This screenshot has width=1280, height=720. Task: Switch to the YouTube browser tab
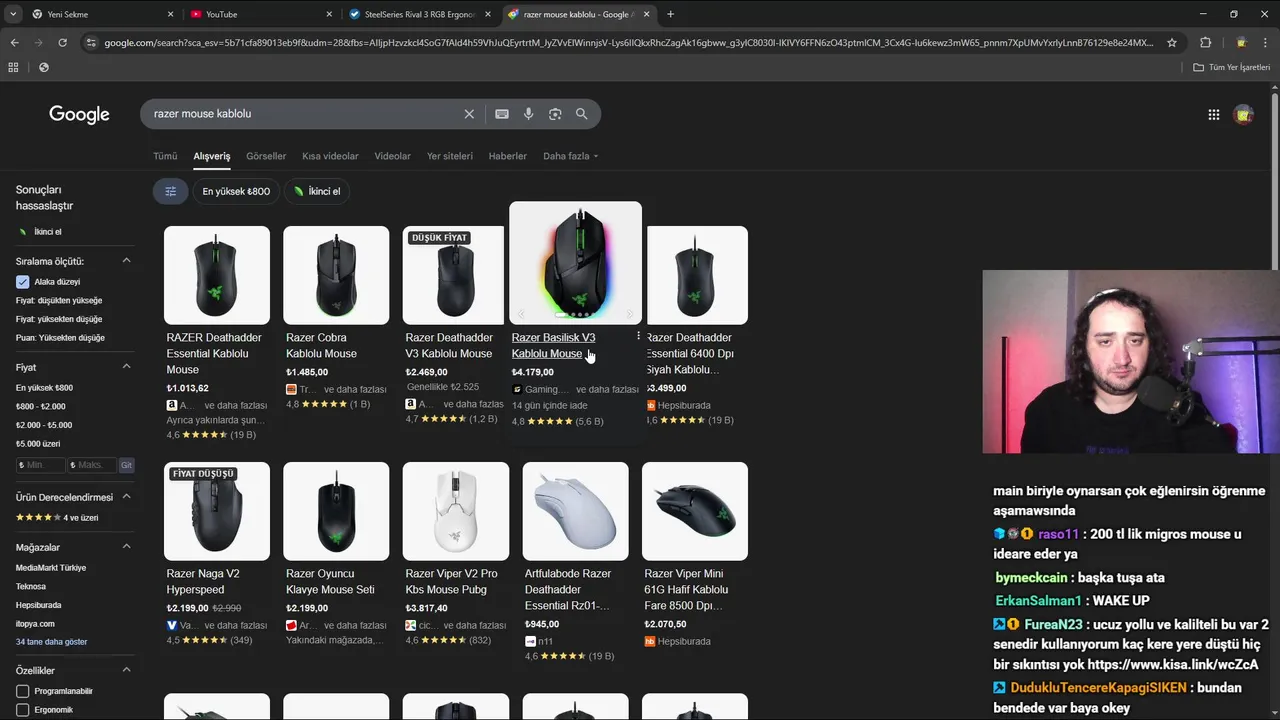point(260,14)
